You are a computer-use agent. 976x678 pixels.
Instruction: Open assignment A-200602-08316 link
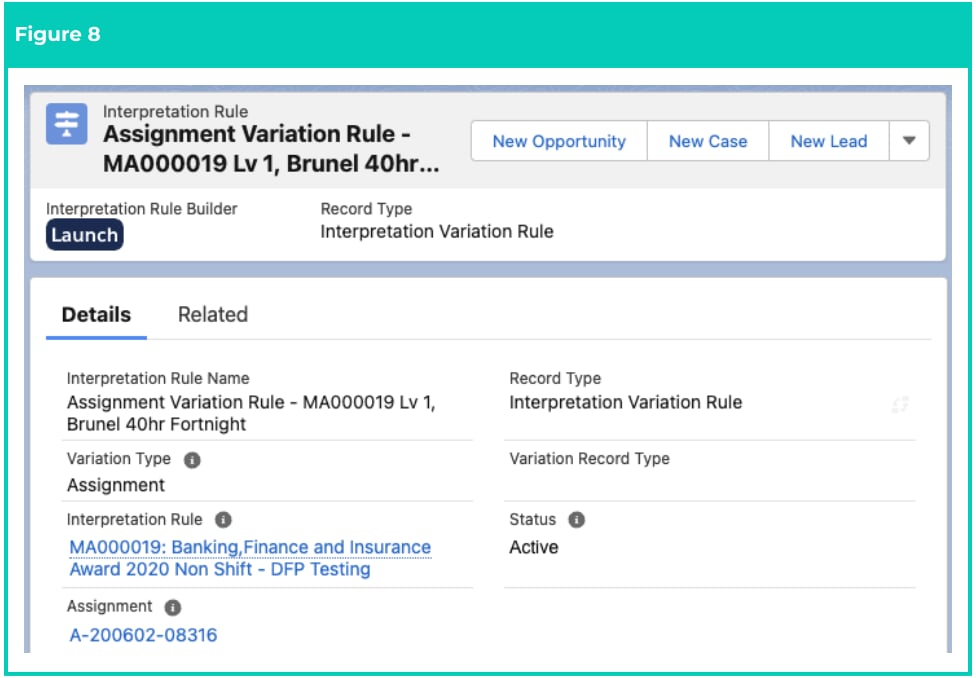pyautogui.click(x=143, y=635)
